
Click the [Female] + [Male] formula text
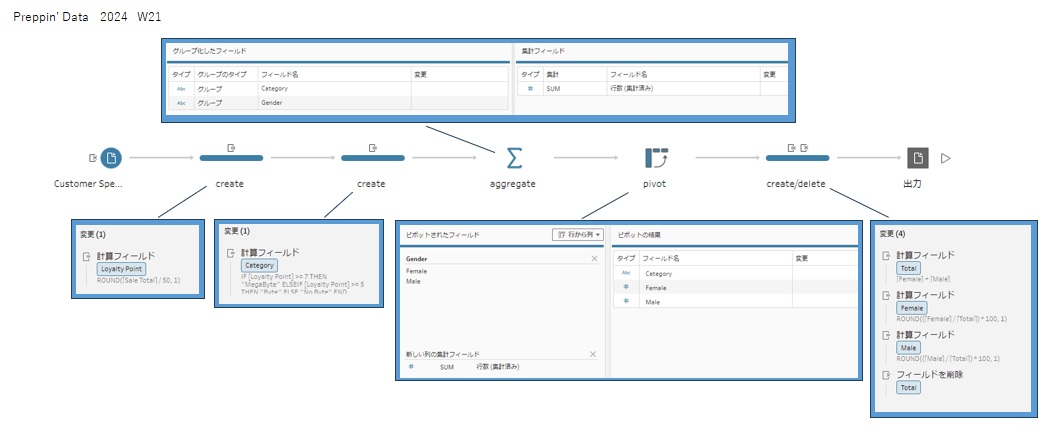point(923,279)
